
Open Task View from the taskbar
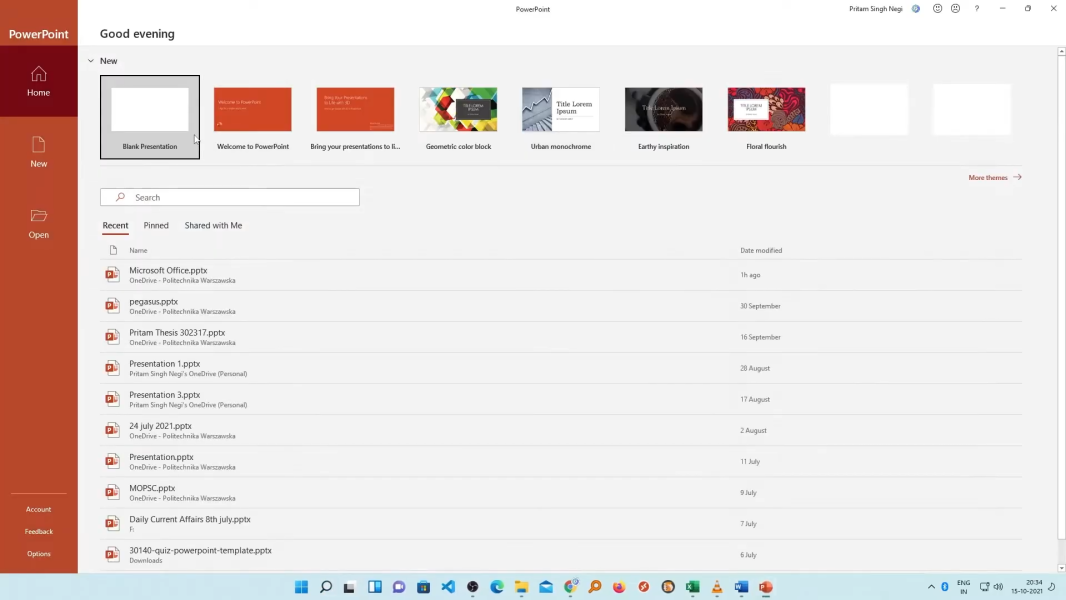[349, 587]
